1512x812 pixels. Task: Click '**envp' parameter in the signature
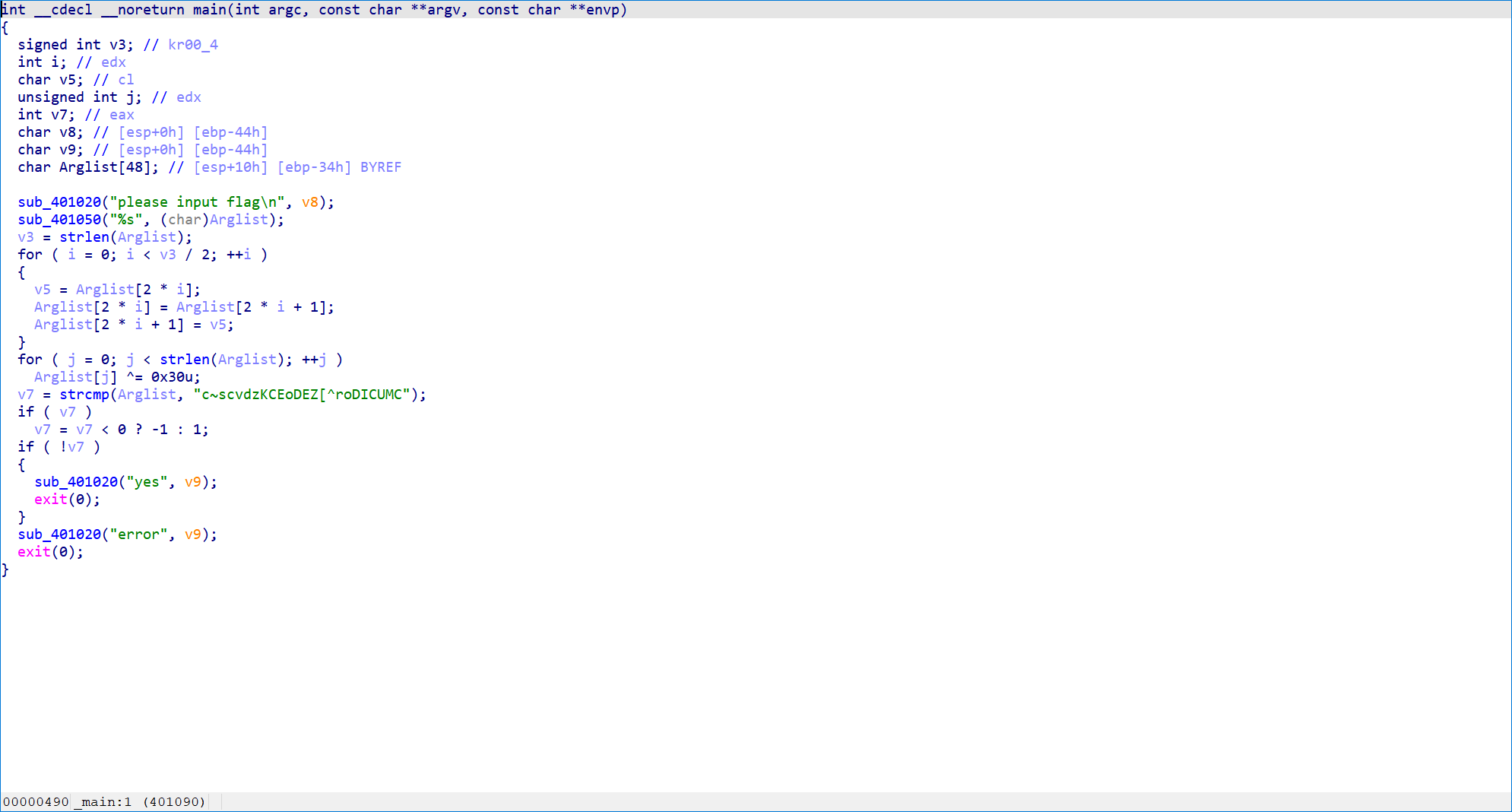594,10
